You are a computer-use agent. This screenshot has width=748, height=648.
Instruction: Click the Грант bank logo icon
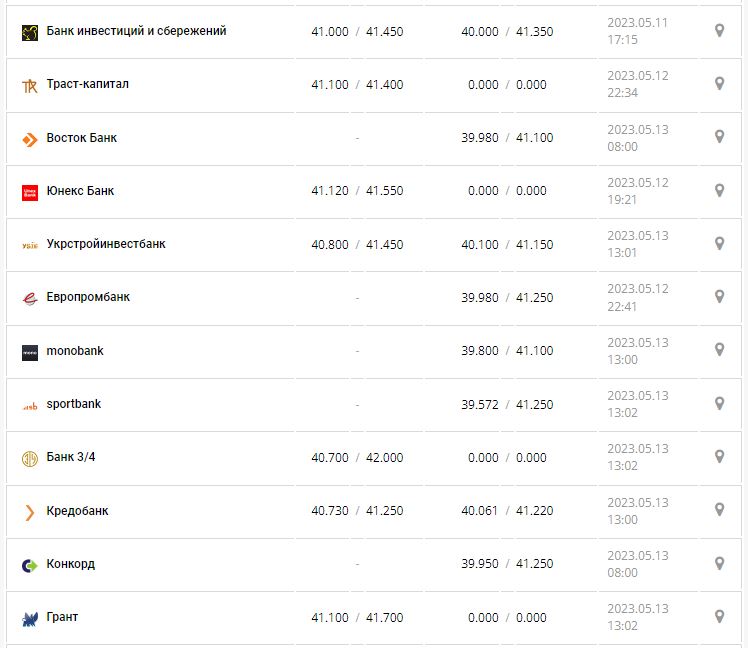pos(29,618)
